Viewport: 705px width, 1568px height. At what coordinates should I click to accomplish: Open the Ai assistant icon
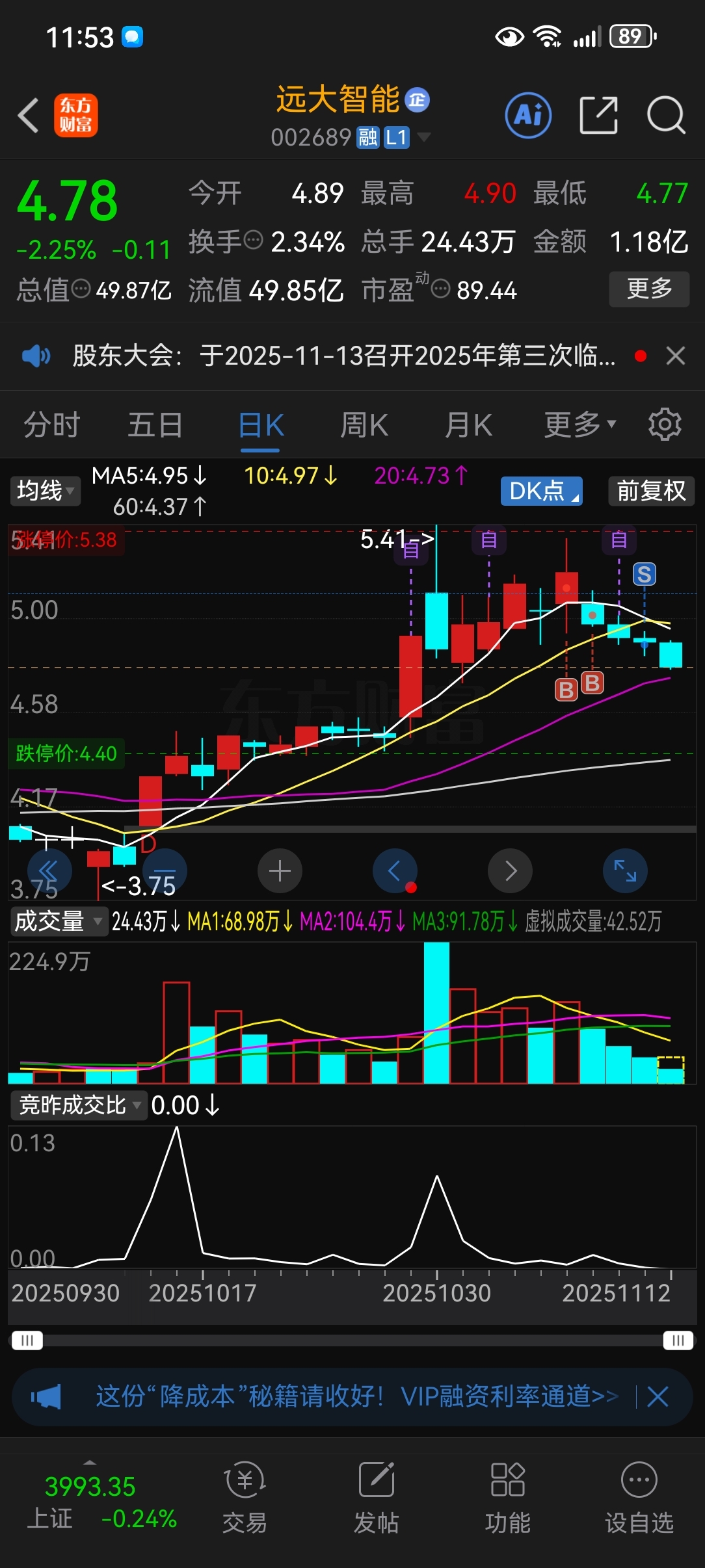[529, 116]
